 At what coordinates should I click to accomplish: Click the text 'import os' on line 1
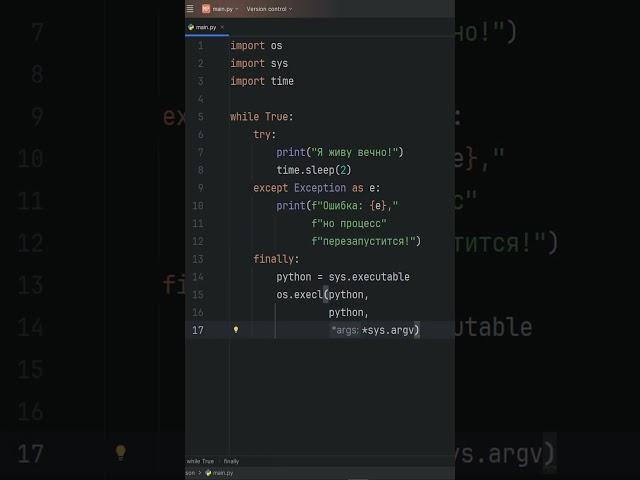pos(256,46)
